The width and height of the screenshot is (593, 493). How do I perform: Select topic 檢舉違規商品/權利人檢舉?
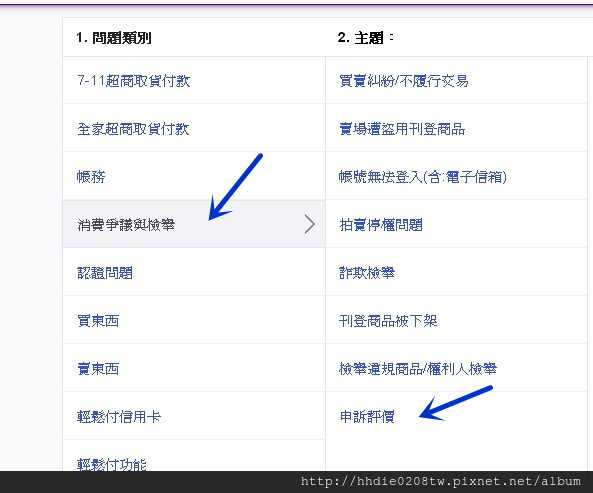418,369
